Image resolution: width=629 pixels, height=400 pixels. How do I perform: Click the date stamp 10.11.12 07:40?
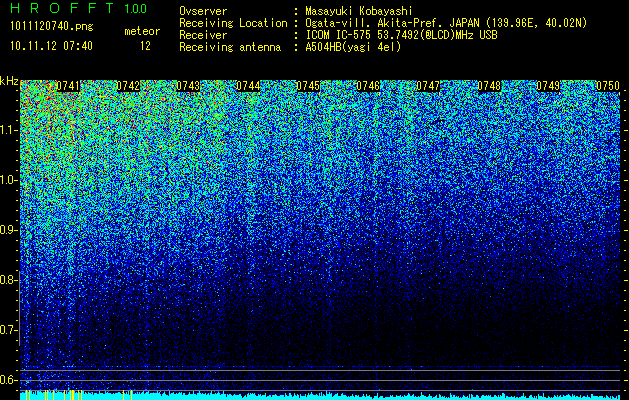51,46
